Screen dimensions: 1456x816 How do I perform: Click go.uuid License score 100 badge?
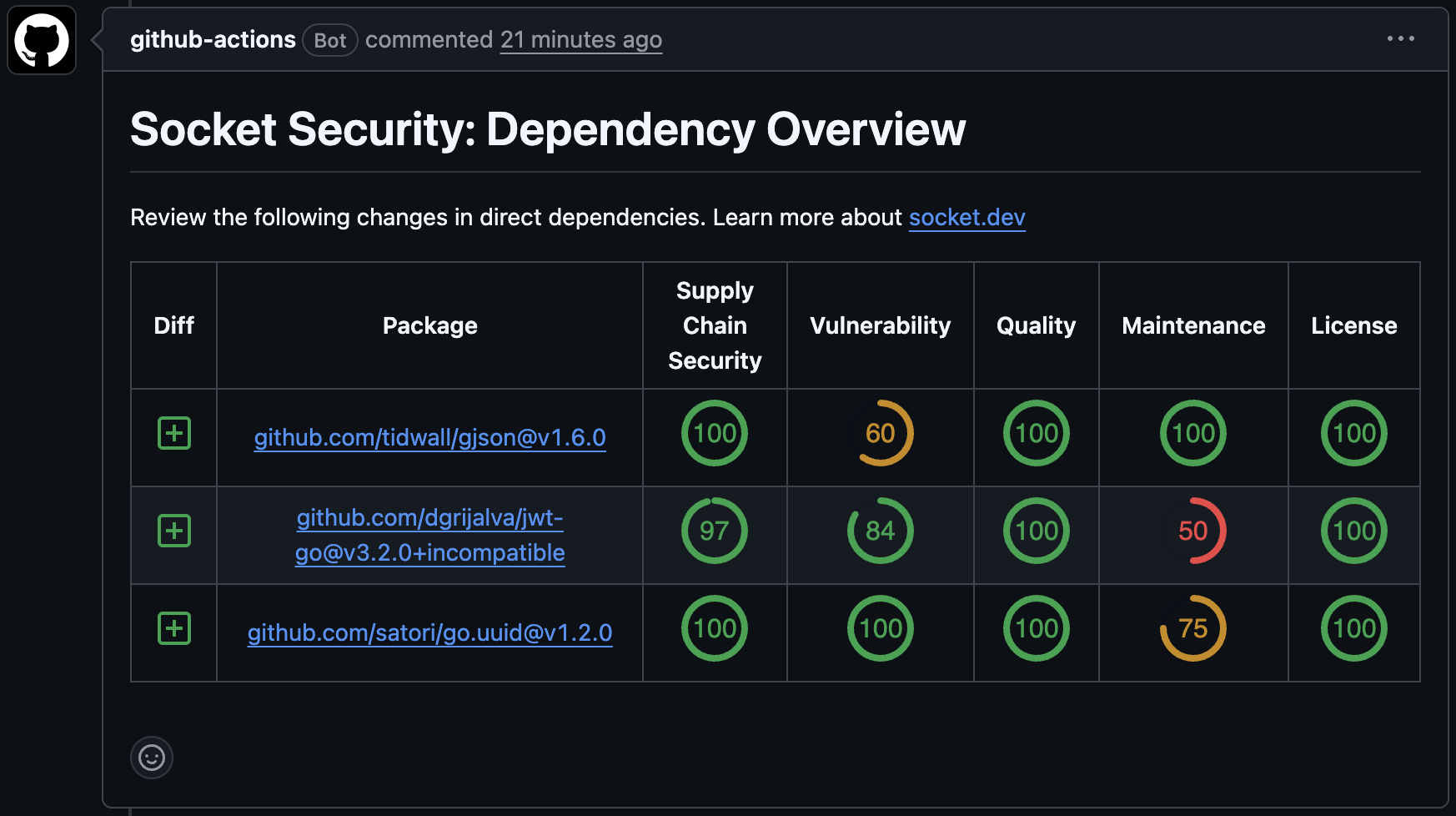pos(1354,628)
